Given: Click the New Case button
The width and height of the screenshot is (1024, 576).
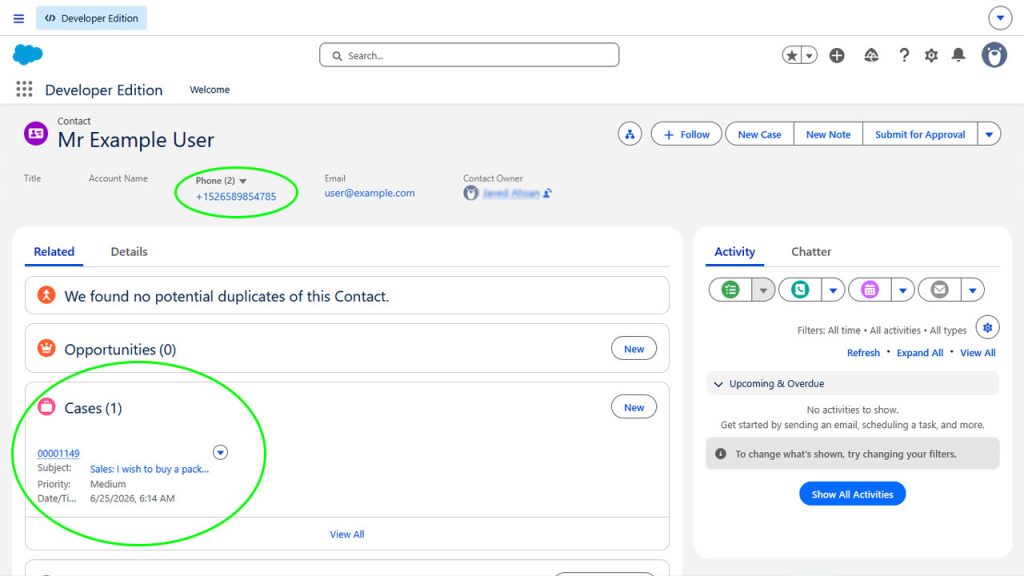Looking at the screenshot, I should (x=760, y=134).
